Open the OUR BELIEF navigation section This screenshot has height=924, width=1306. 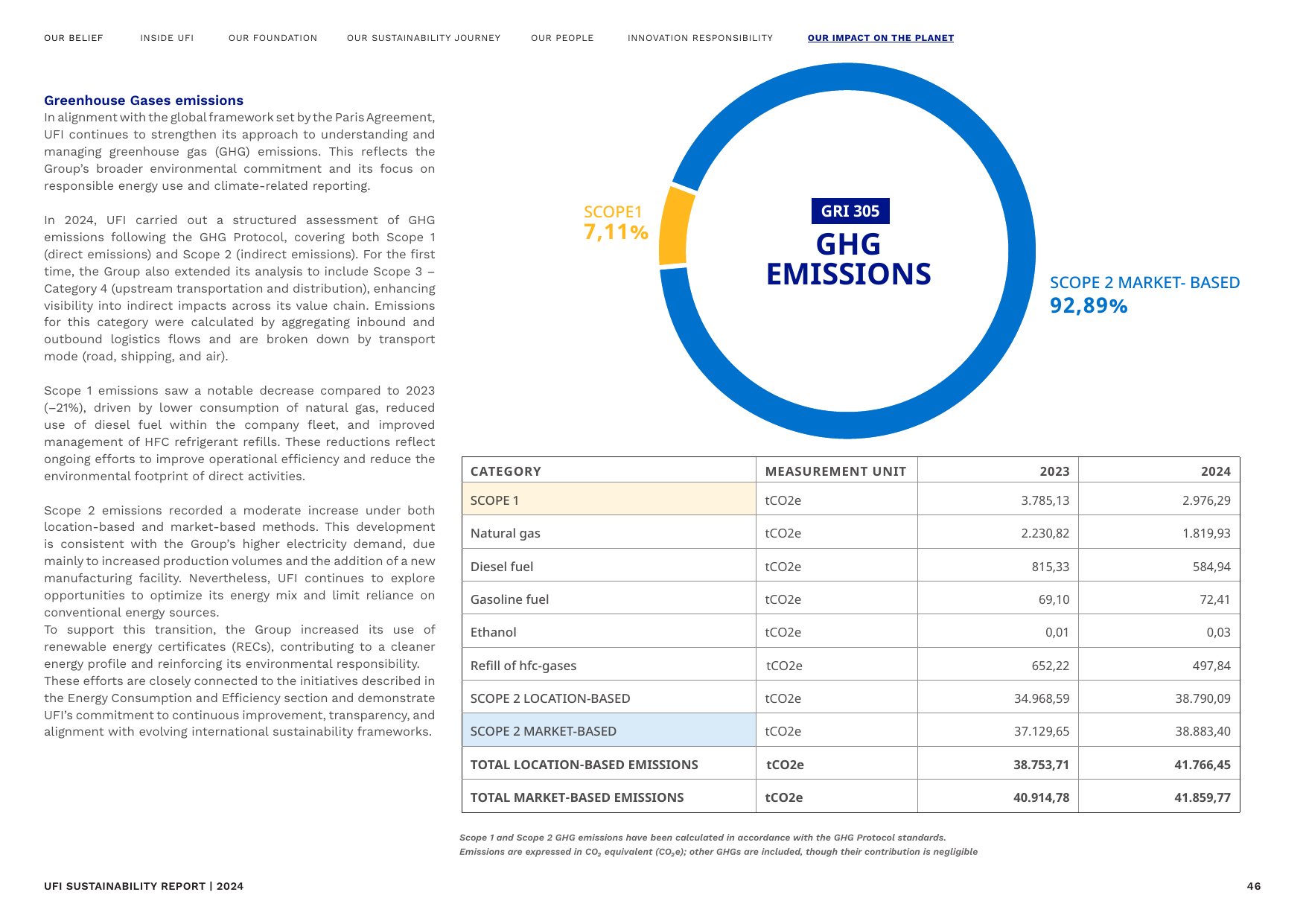pos(74,38)
